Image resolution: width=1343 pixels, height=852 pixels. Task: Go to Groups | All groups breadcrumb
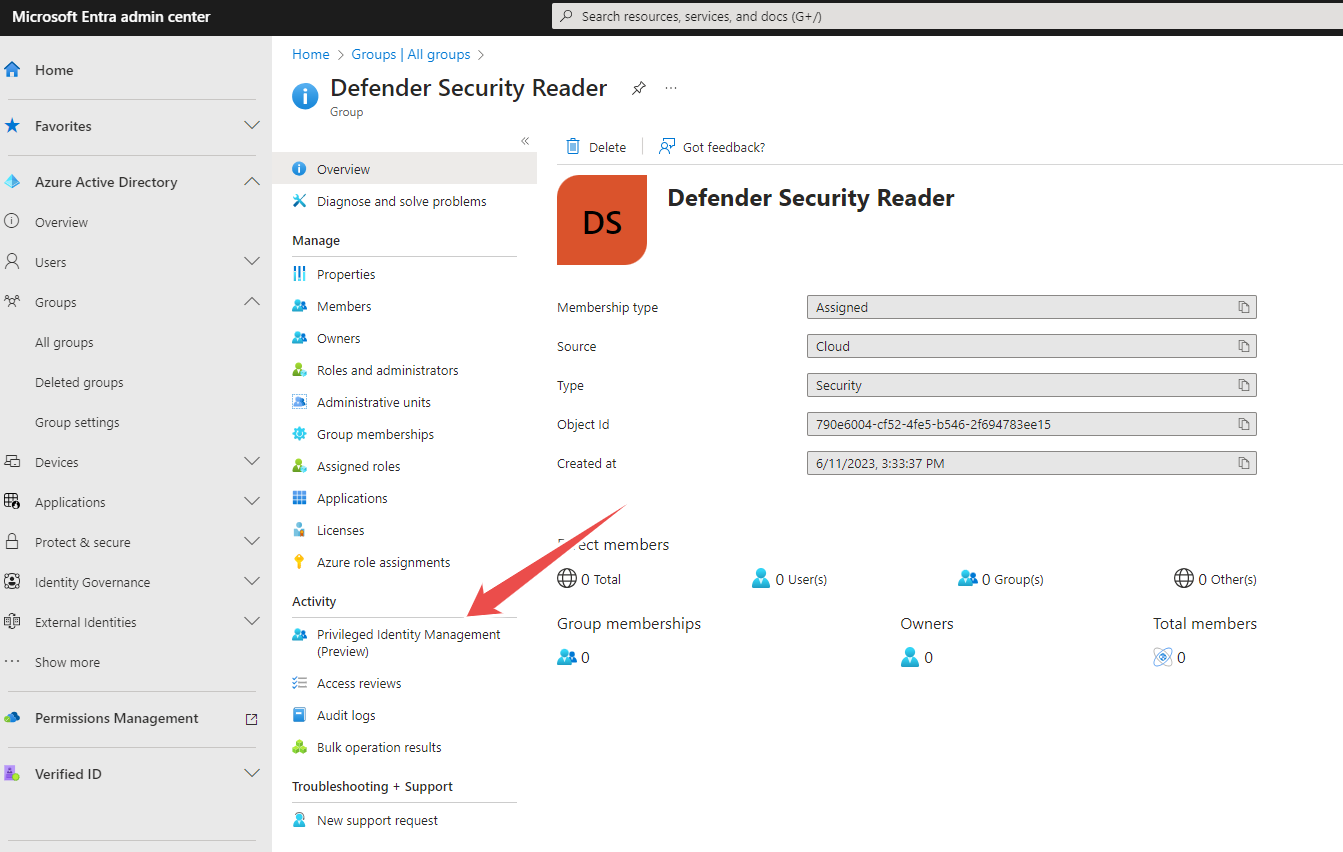pyautogui.click(x=411, y=55)
